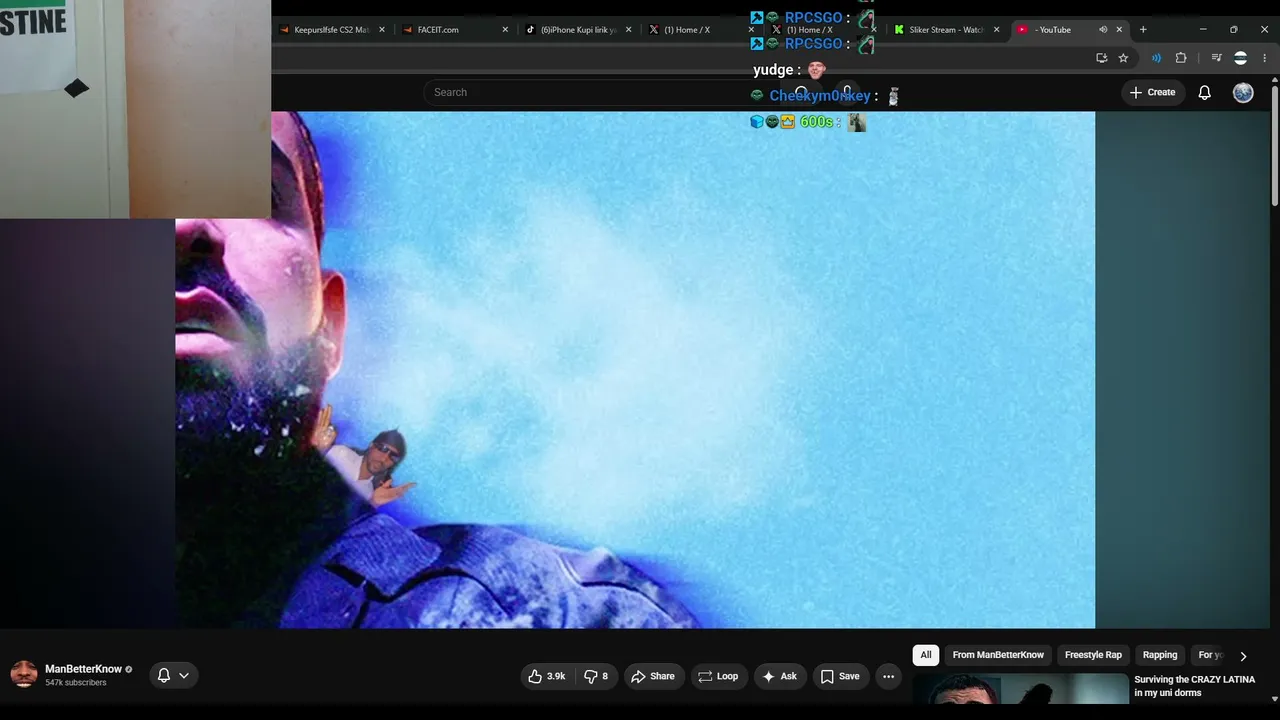Close the YouTube tab
Viewport: 1280px width, 720px height.
1119,30
